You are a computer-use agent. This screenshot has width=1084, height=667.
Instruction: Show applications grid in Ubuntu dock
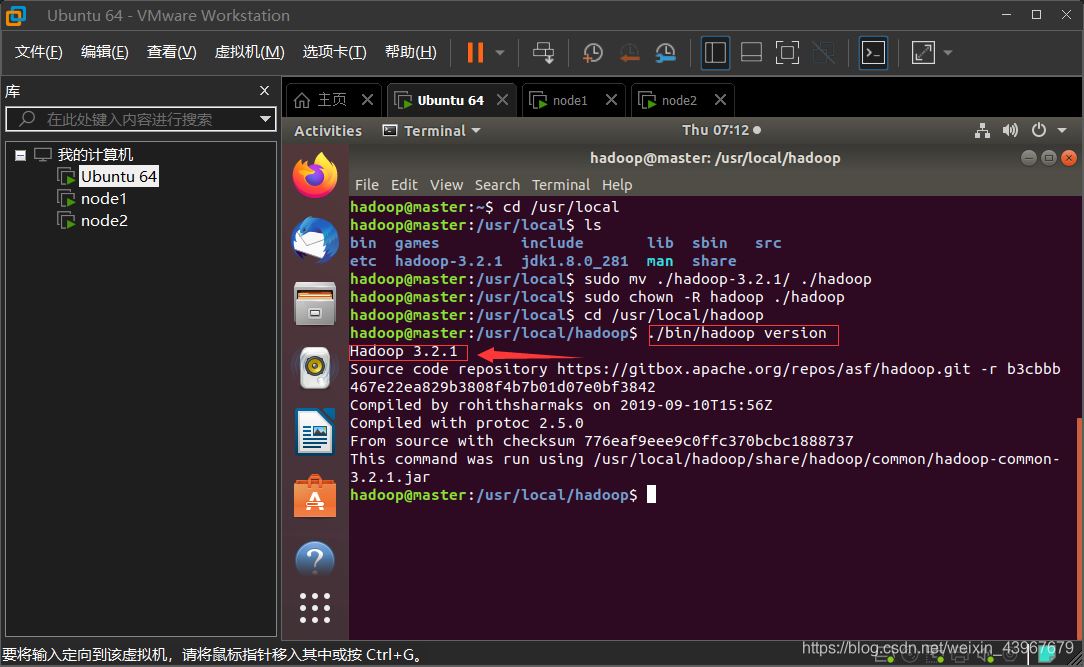[315, 607]
